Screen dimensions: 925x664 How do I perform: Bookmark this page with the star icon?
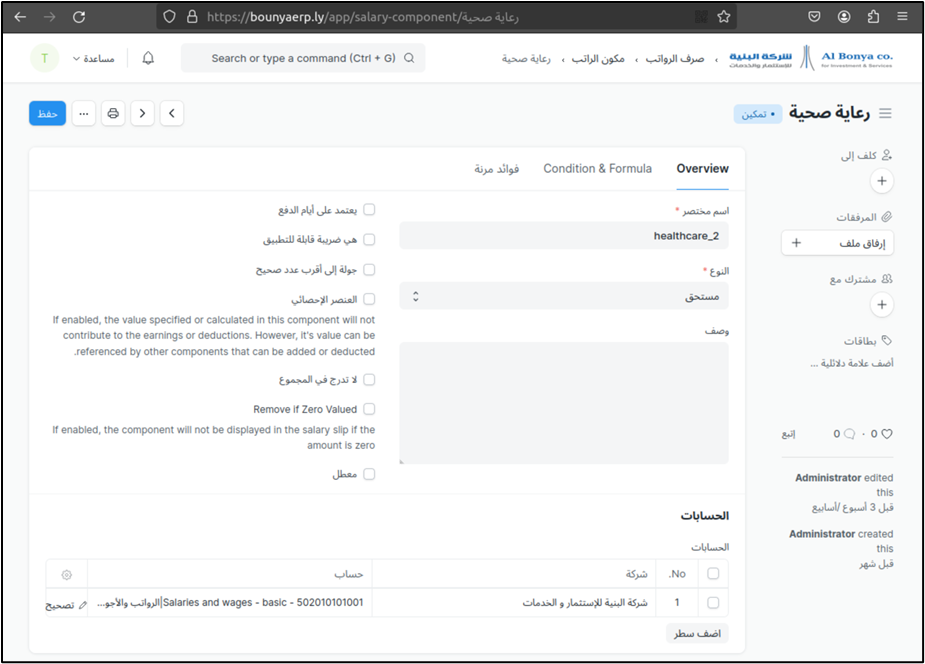pos(724,17)
